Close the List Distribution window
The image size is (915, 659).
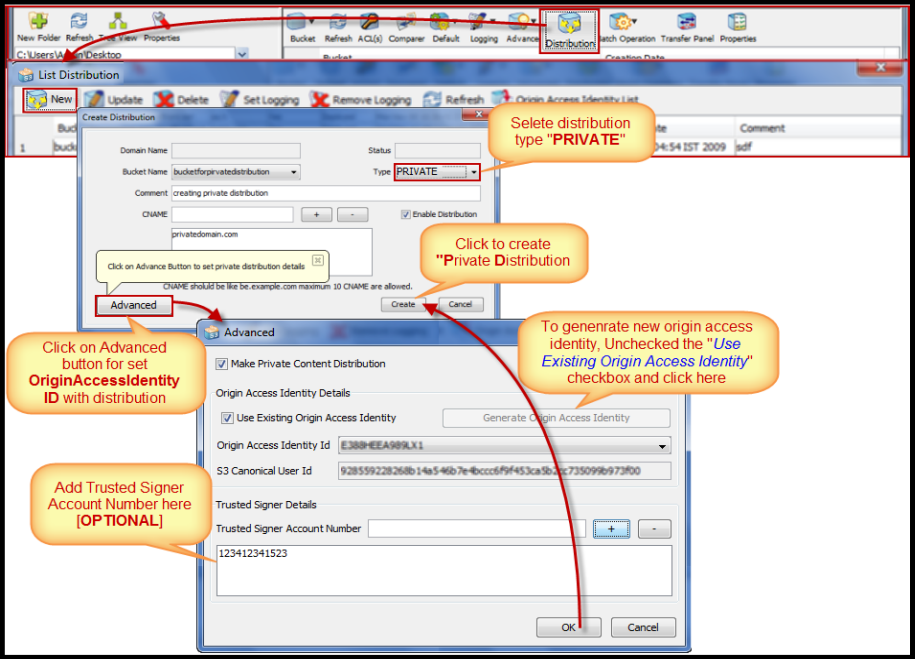click(881, 68)
